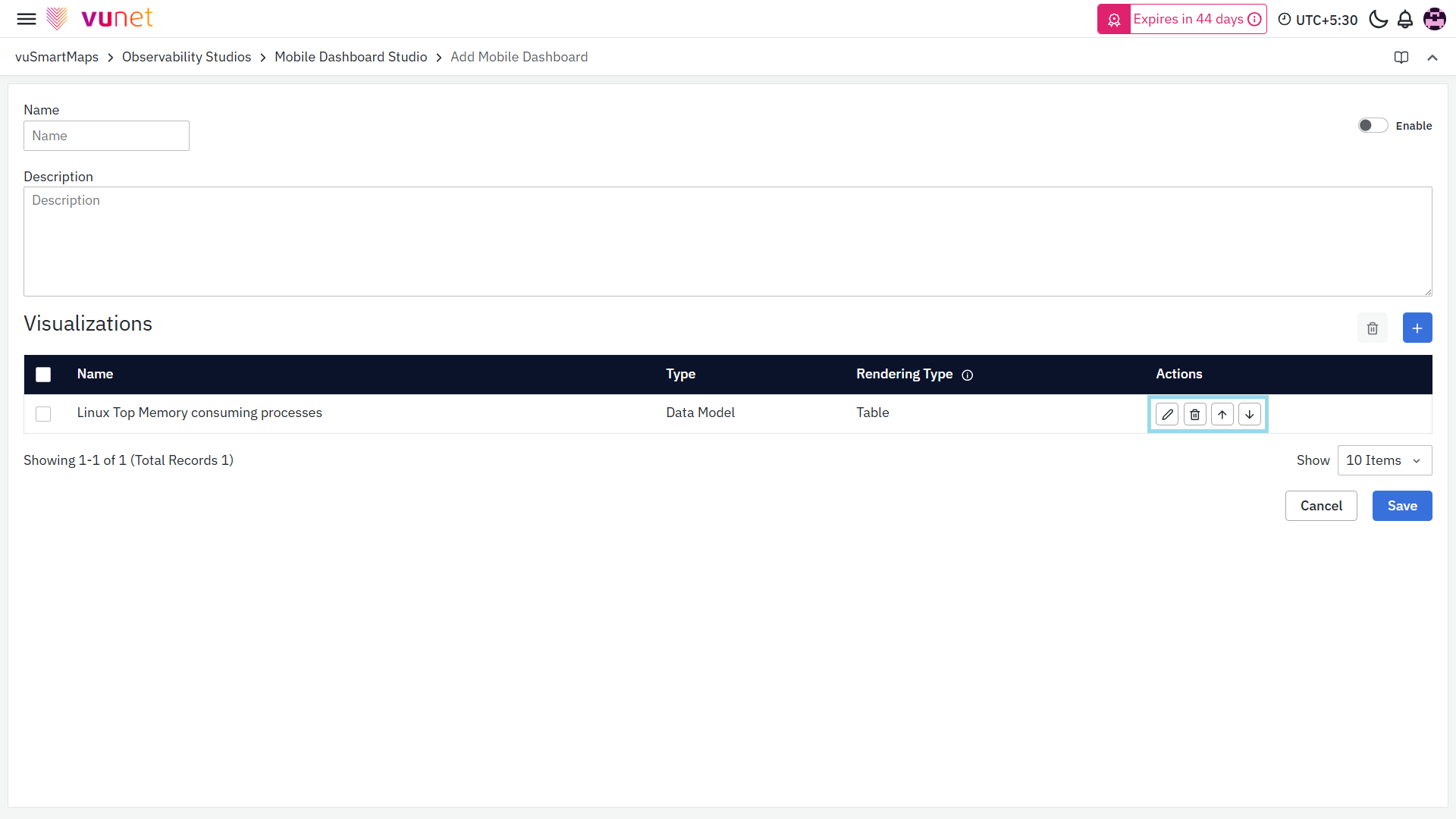This screenshot has height=819, width=1456.
Task: Select the Linux Top Memory consuming processes checkbox
Action: click(x=43, y=414)
